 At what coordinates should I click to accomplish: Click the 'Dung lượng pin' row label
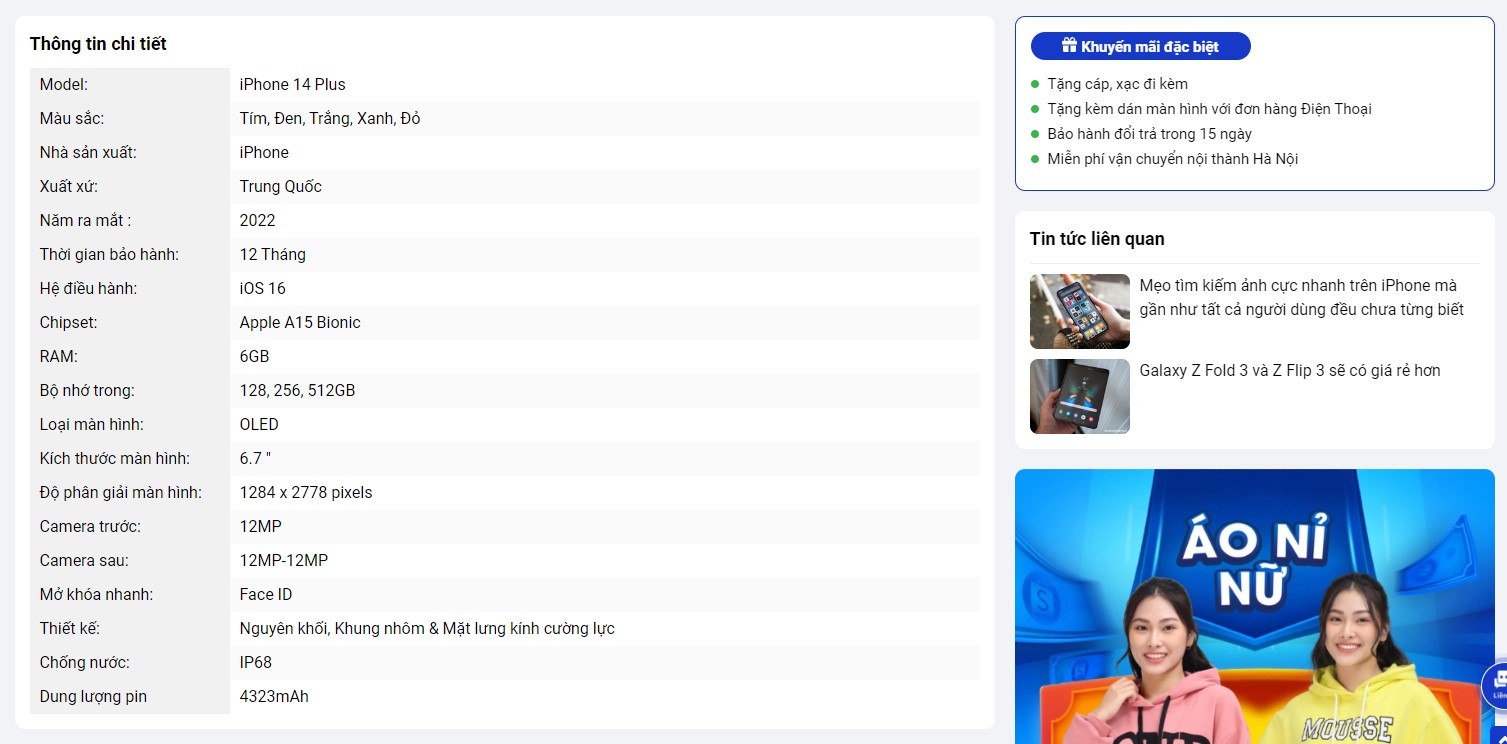click(x=93, y=697)
